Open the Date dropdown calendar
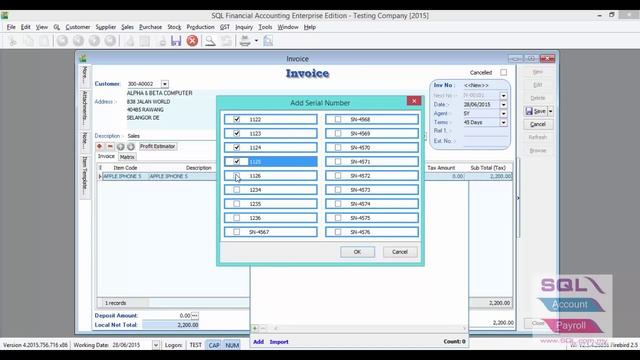640x360 pixels. coord(503,104)
